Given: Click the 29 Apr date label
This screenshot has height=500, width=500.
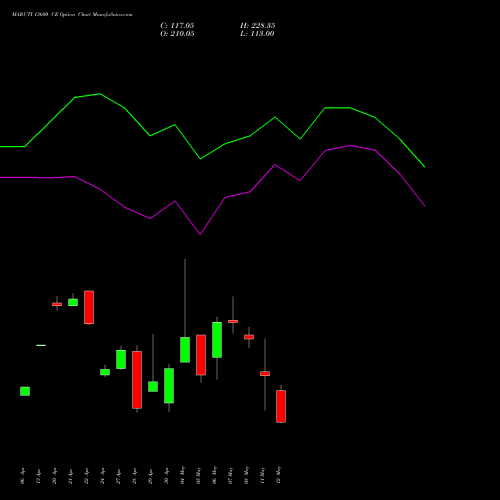Looking at the screenshot, I should [151, 476].
